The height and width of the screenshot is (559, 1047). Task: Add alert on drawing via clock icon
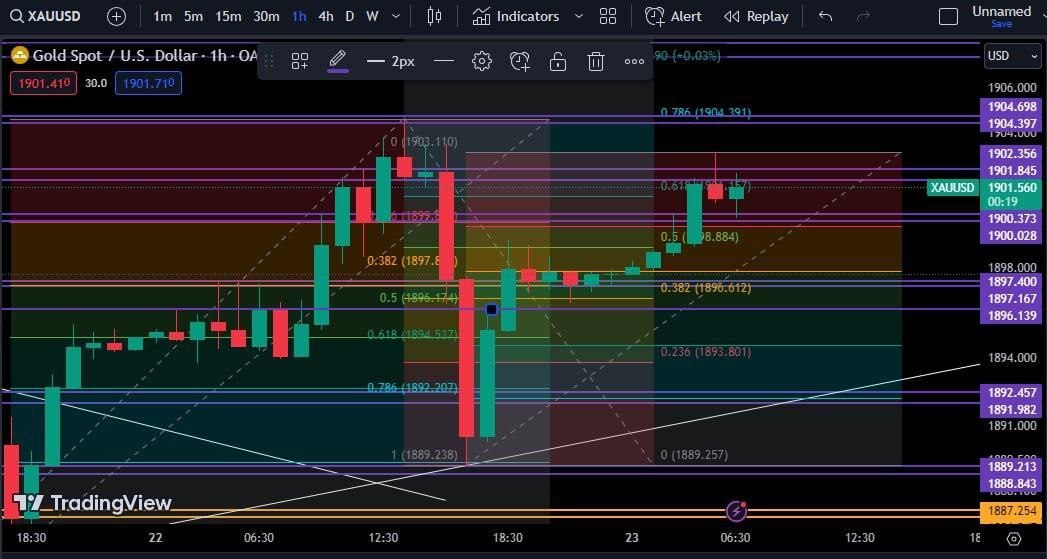pos(520,61)
